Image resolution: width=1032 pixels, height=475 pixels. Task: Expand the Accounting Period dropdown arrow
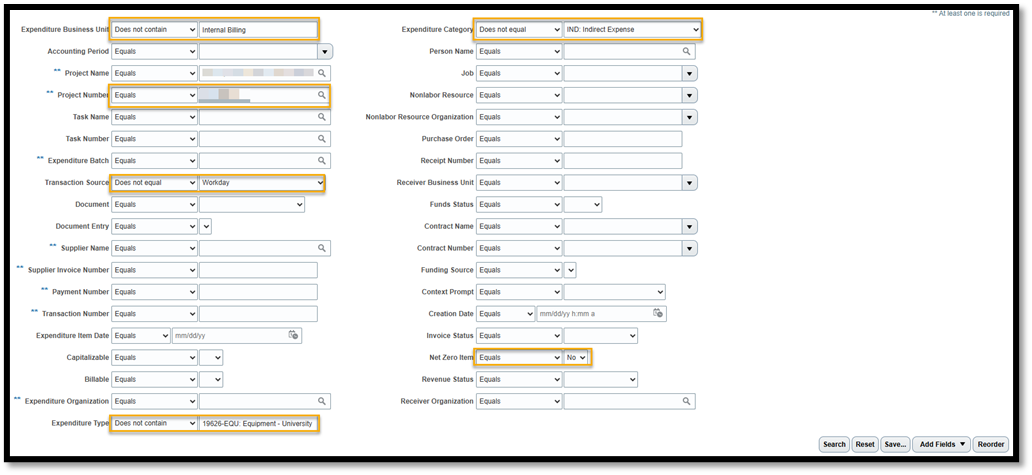(x=325, y=51)
